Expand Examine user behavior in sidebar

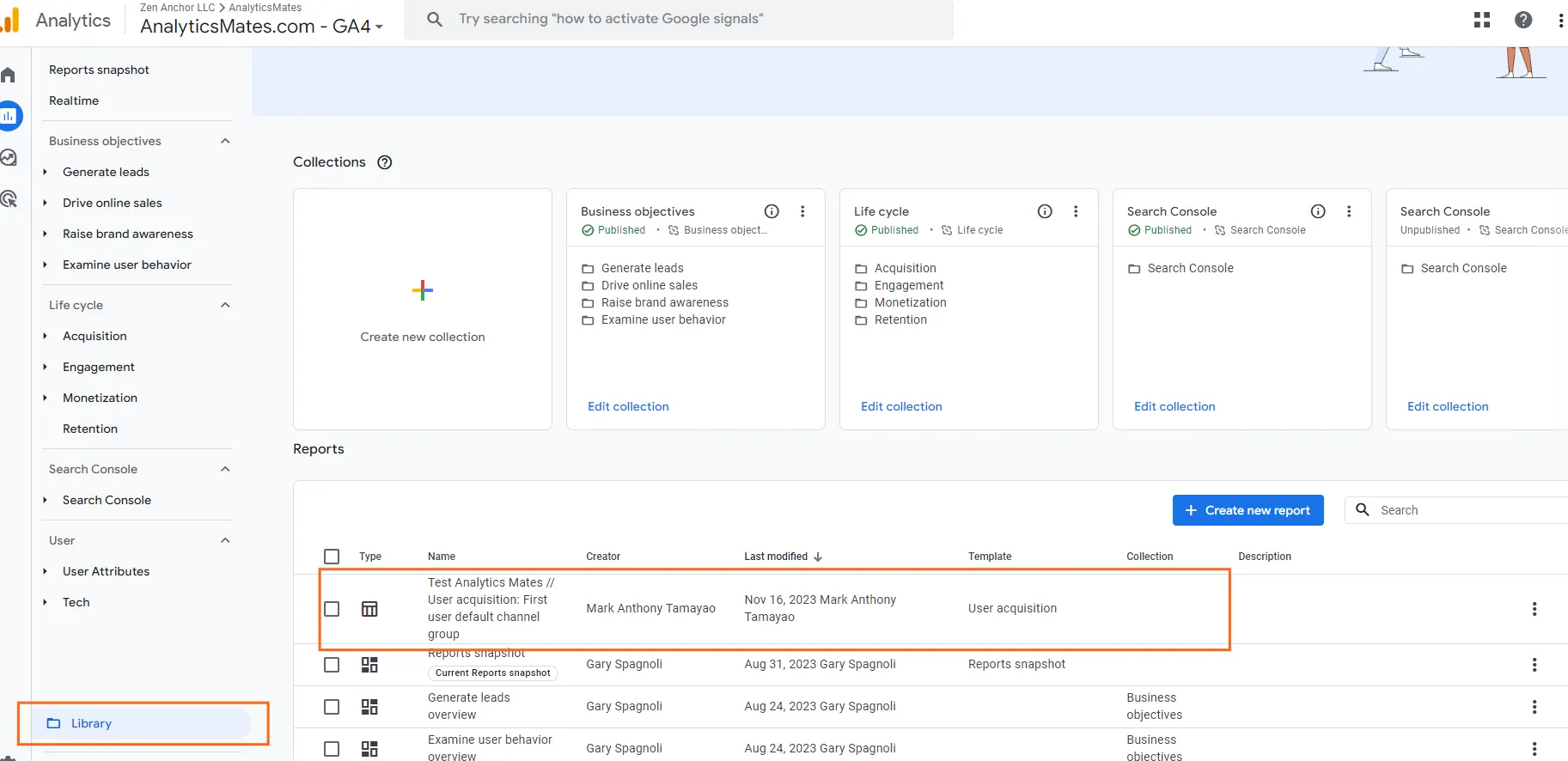pyautogui.click(x=45, y=265)
